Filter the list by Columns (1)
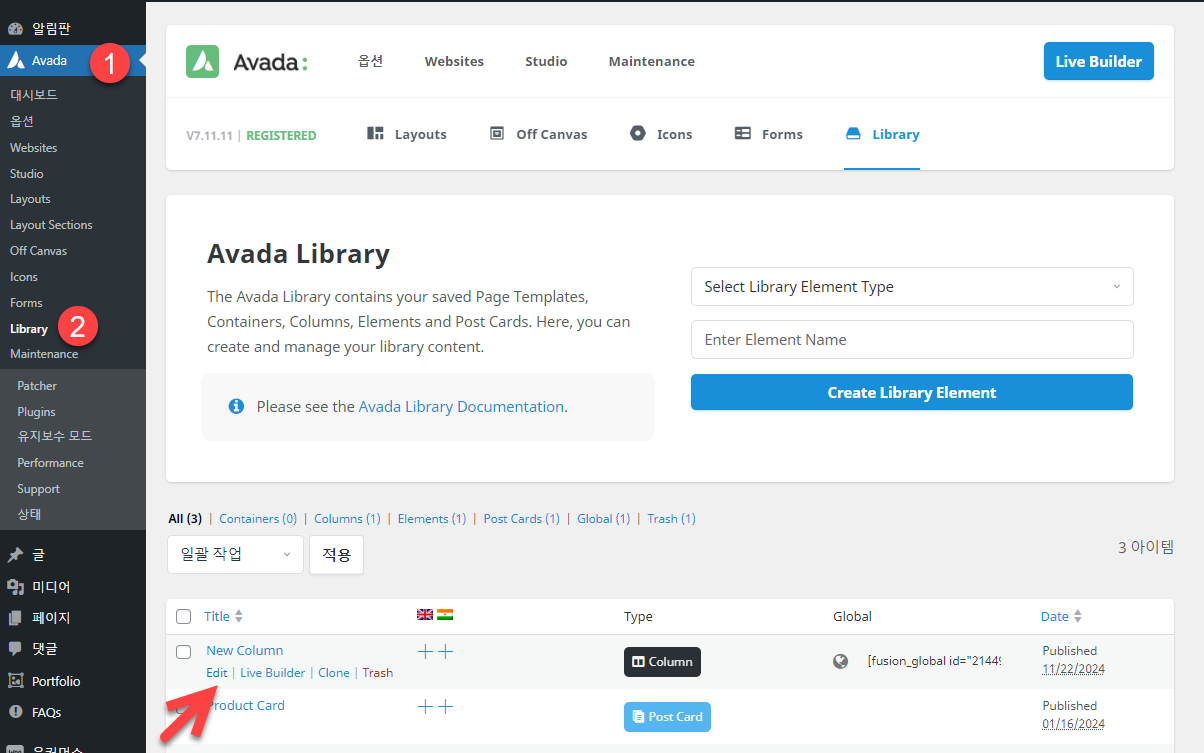This screenshot has width=1204, height=753. pyautogui.click(x=347, y=518)
